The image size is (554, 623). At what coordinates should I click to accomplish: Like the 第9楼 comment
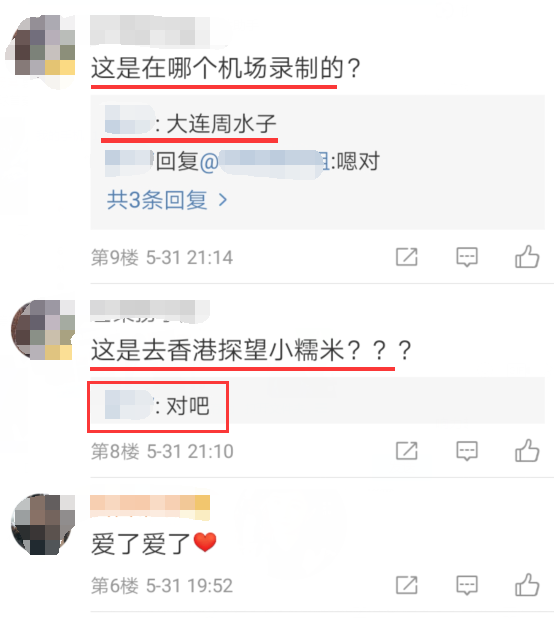[527, 257]
